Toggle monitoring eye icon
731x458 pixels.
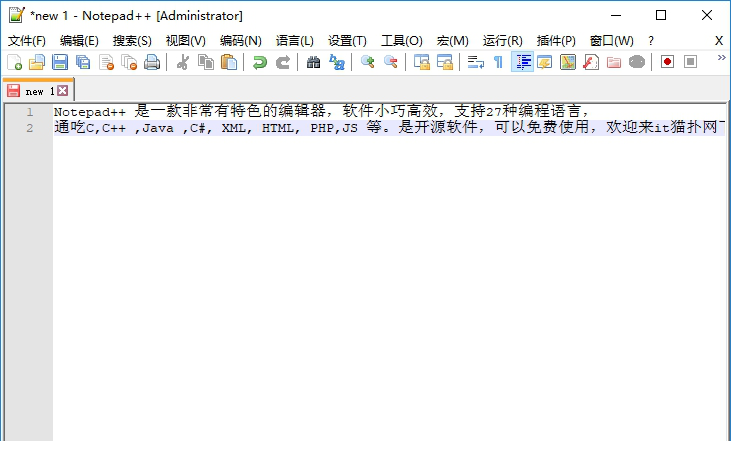637,62
